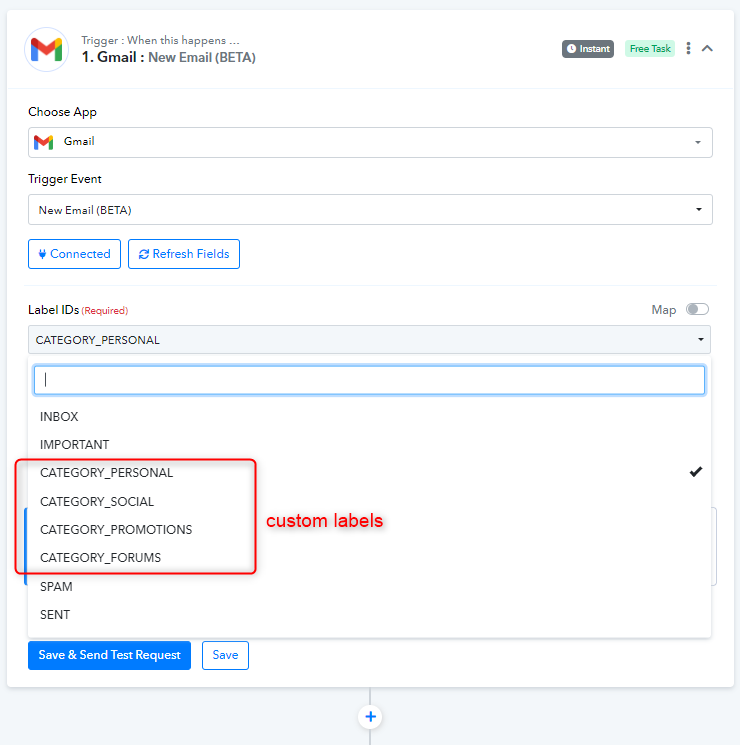Collapse the trigger step with chevron
Screen dimensions: 740x745
tap(707, 48)
